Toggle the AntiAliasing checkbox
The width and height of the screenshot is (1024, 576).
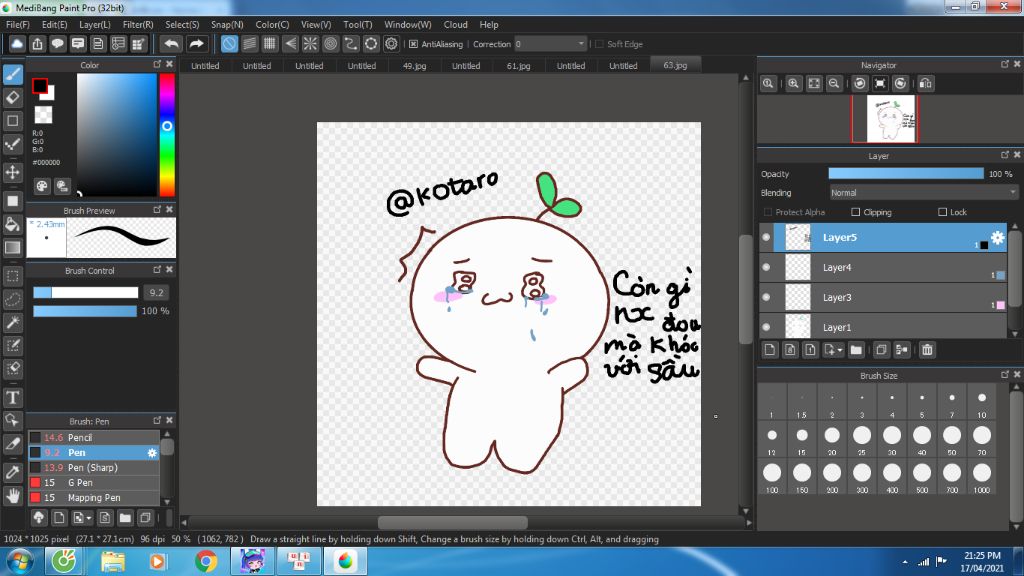[413, 44]
